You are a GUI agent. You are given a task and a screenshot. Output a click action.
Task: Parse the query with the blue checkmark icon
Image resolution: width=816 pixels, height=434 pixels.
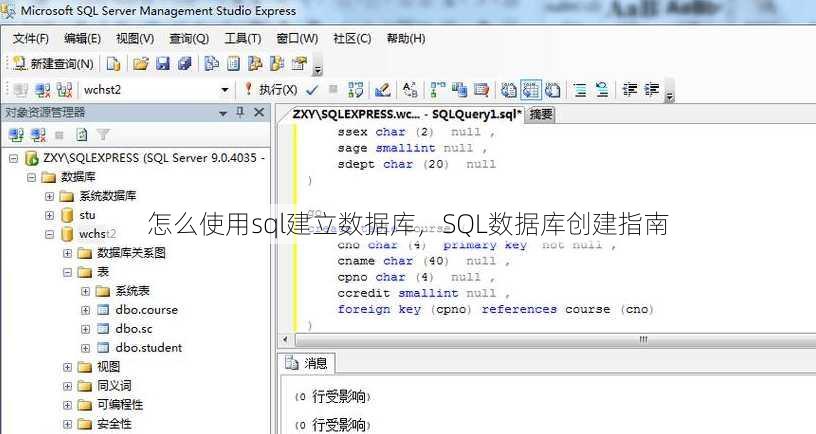[x=312, y=90]
